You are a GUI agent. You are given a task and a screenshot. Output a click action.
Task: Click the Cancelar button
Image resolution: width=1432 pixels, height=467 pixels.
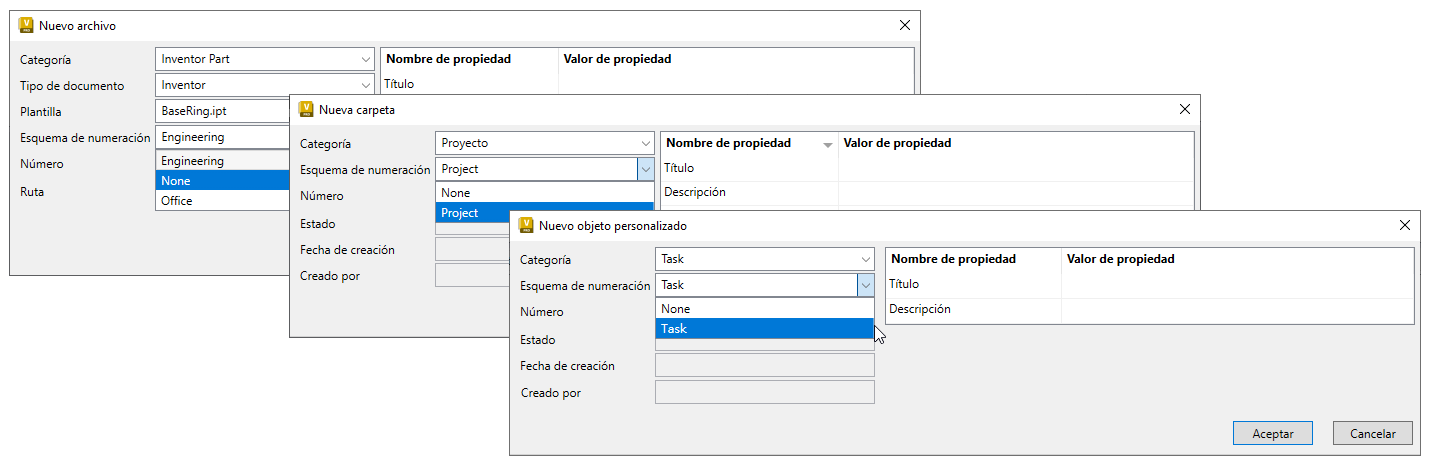pos(1372,434)
